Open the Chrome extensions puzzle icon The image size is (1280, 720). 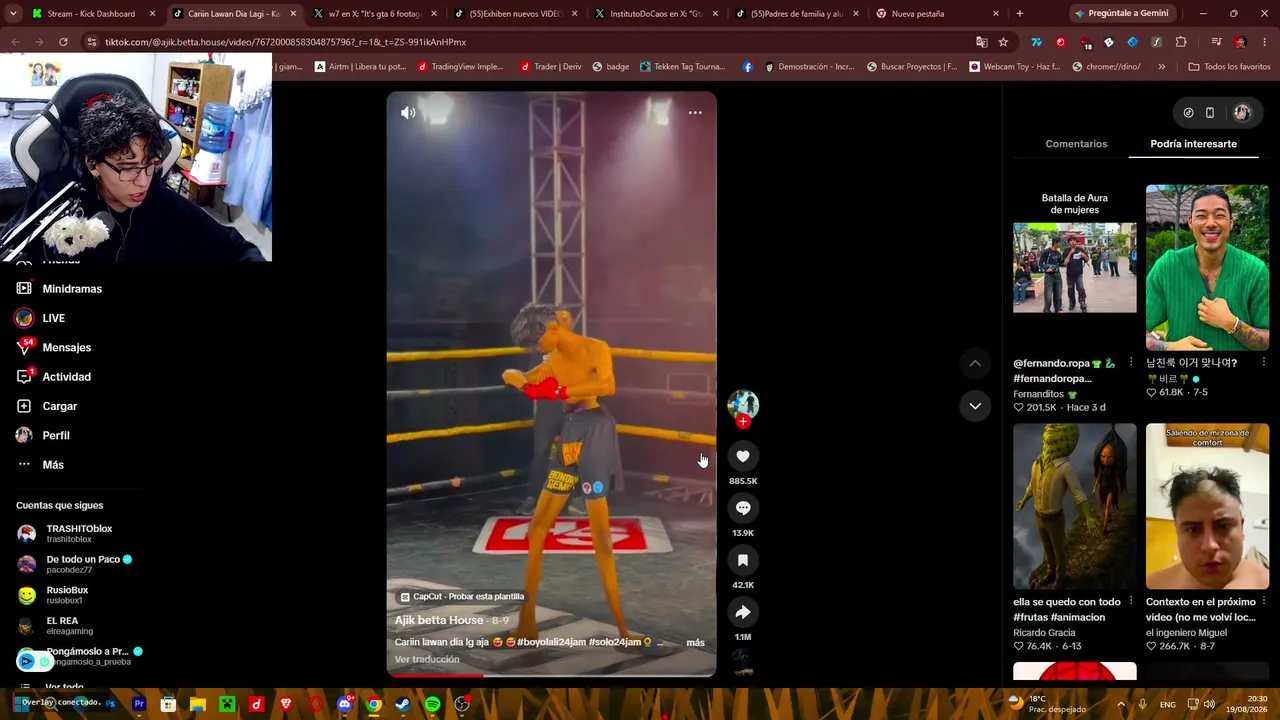point(1181,42)
